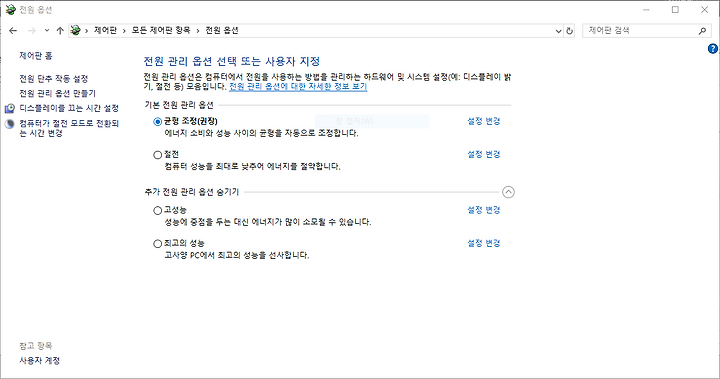Click the 전원 관리 옵션 선택 또는 사용자 지정 heading

pyautogui.click(x=232, y=61)
